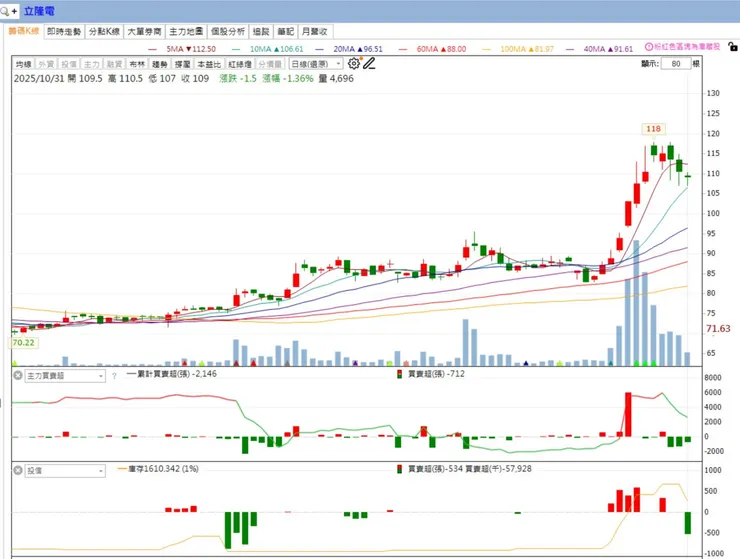Toggle the 外資 overlay button
740x559 pixels.
(46, 64)
